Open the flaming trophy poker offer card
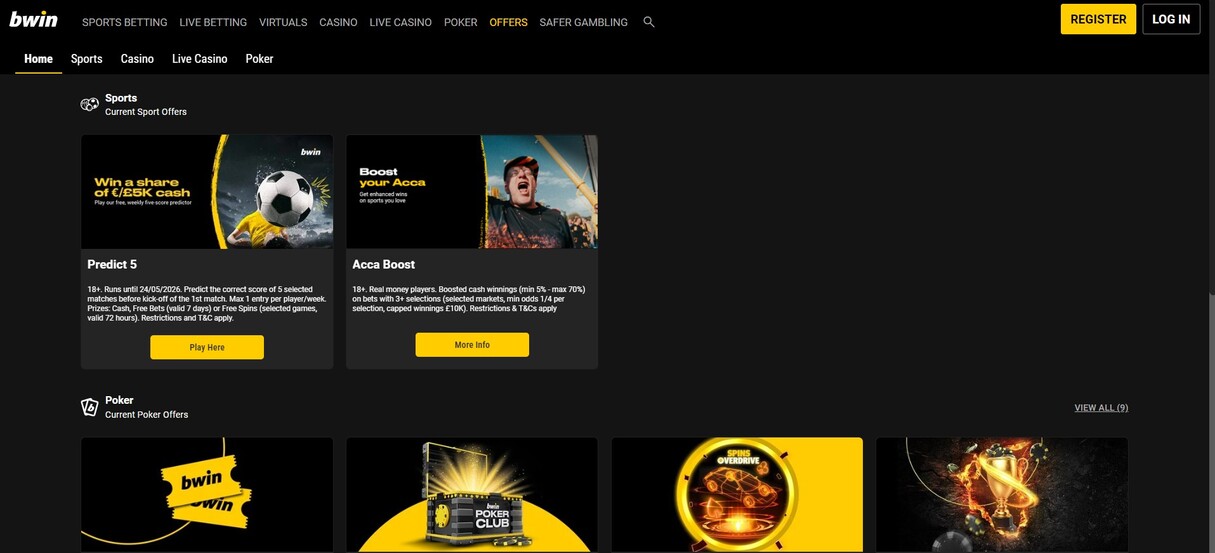 1002,495
